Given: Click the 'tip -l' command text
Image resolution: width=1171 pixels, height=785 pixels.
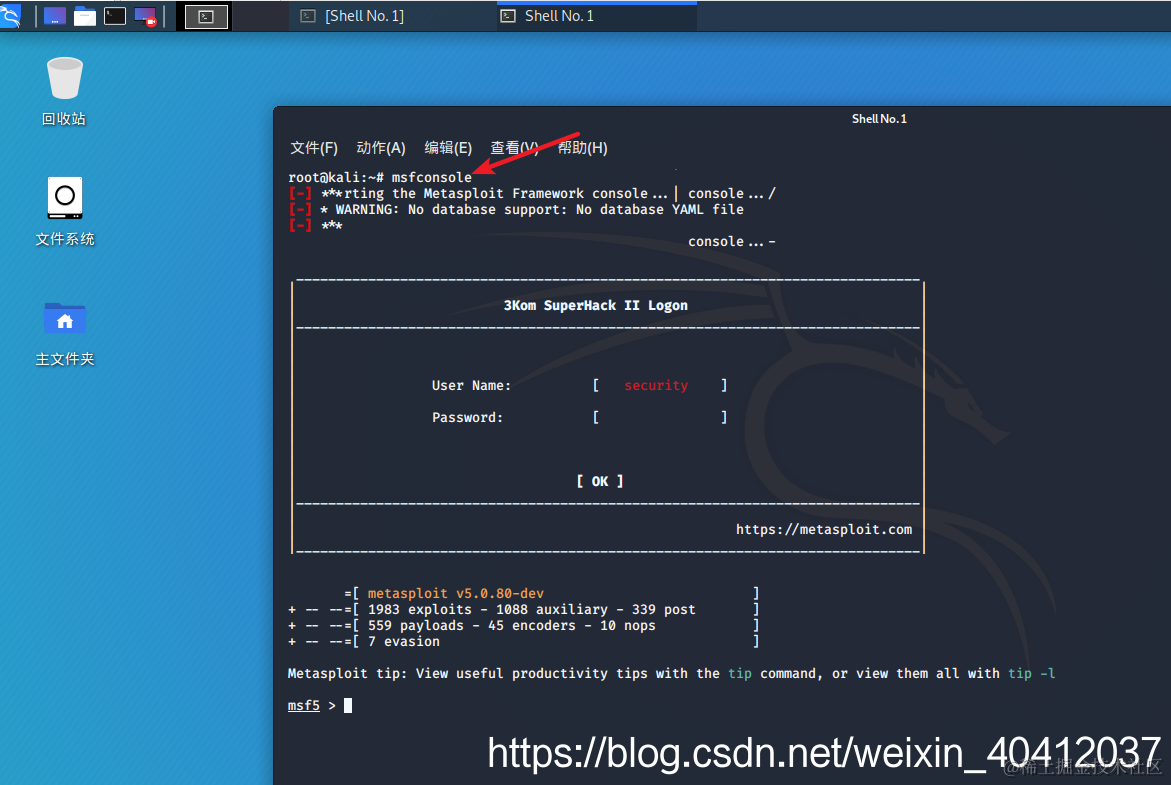Looking at the screenshot, I should coord(1031,674).
